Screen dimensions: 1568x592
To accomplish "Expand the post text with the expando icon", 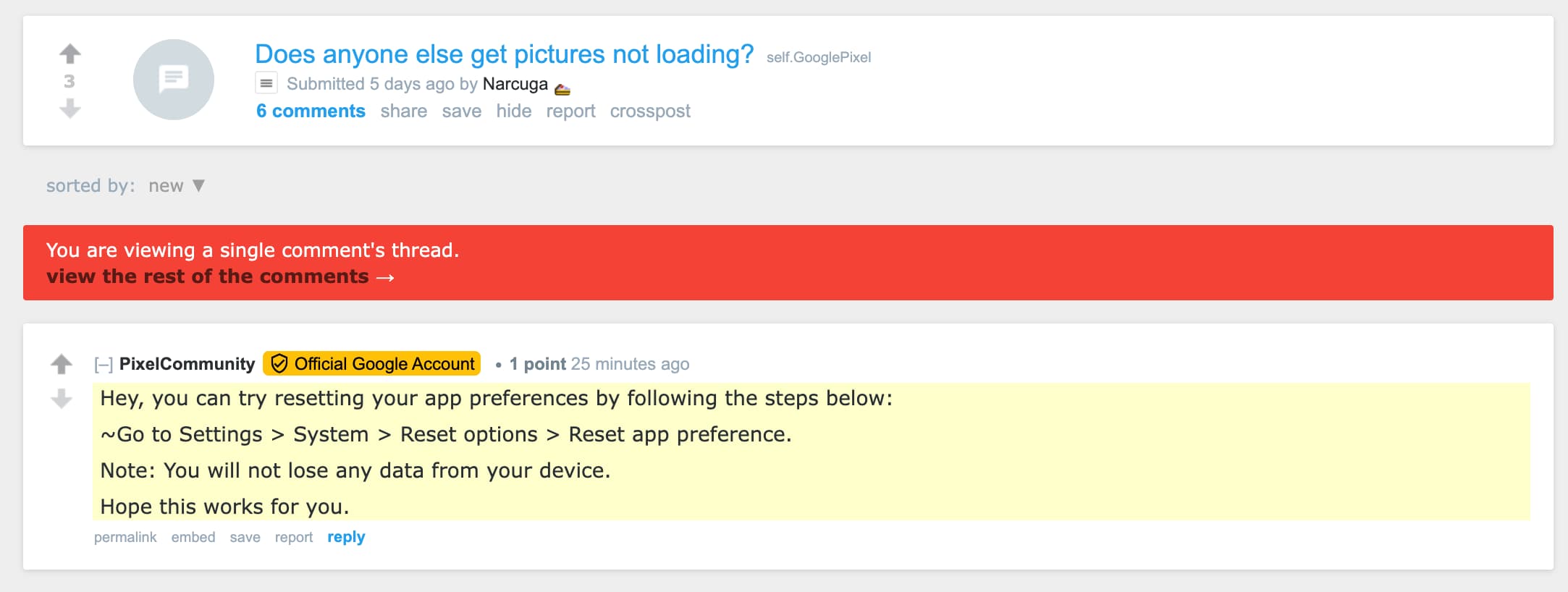I will click(266, 84).
